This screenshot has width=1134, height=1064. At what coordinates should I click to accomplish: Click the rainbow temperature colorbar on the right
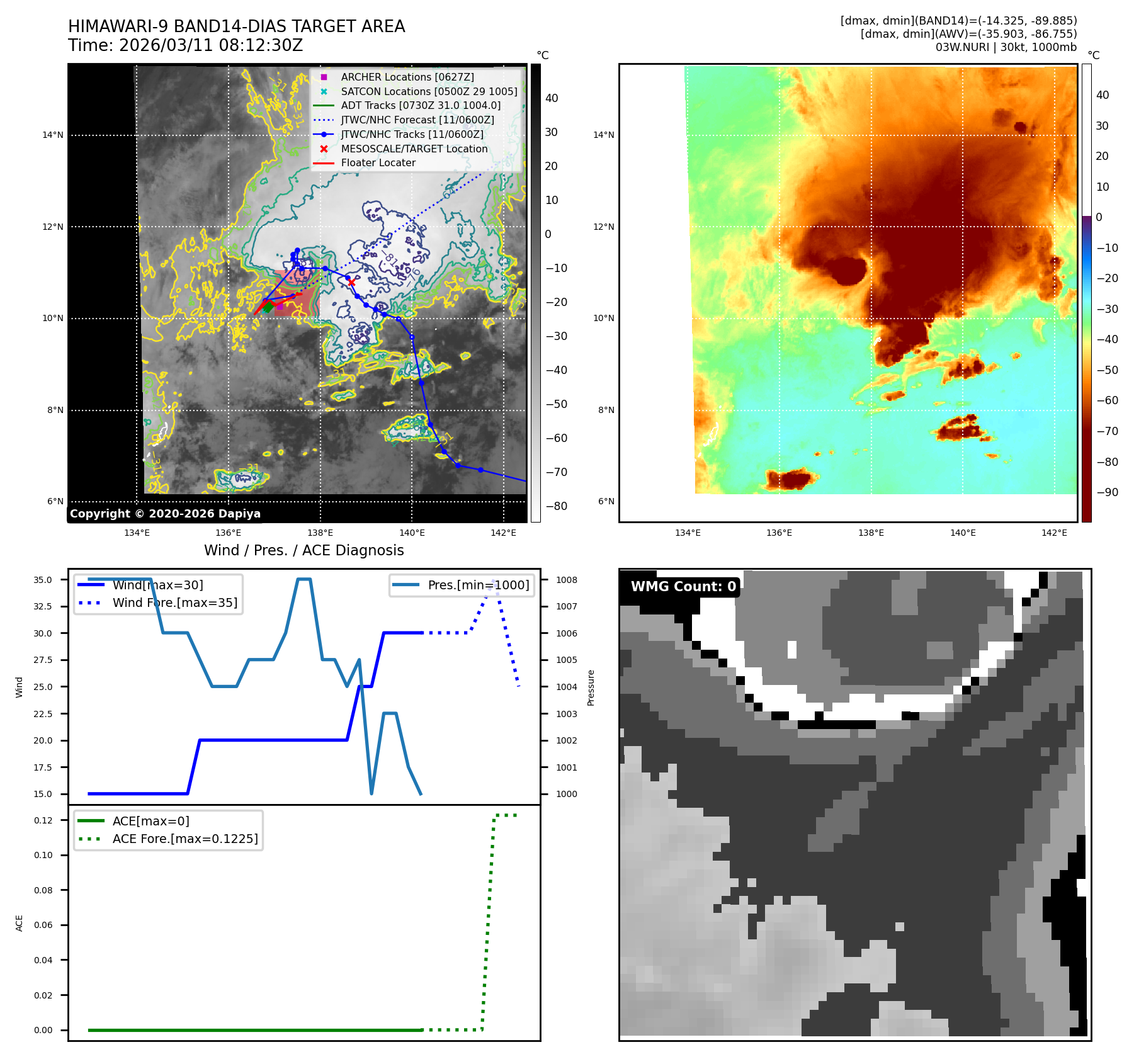point(1086,293)
